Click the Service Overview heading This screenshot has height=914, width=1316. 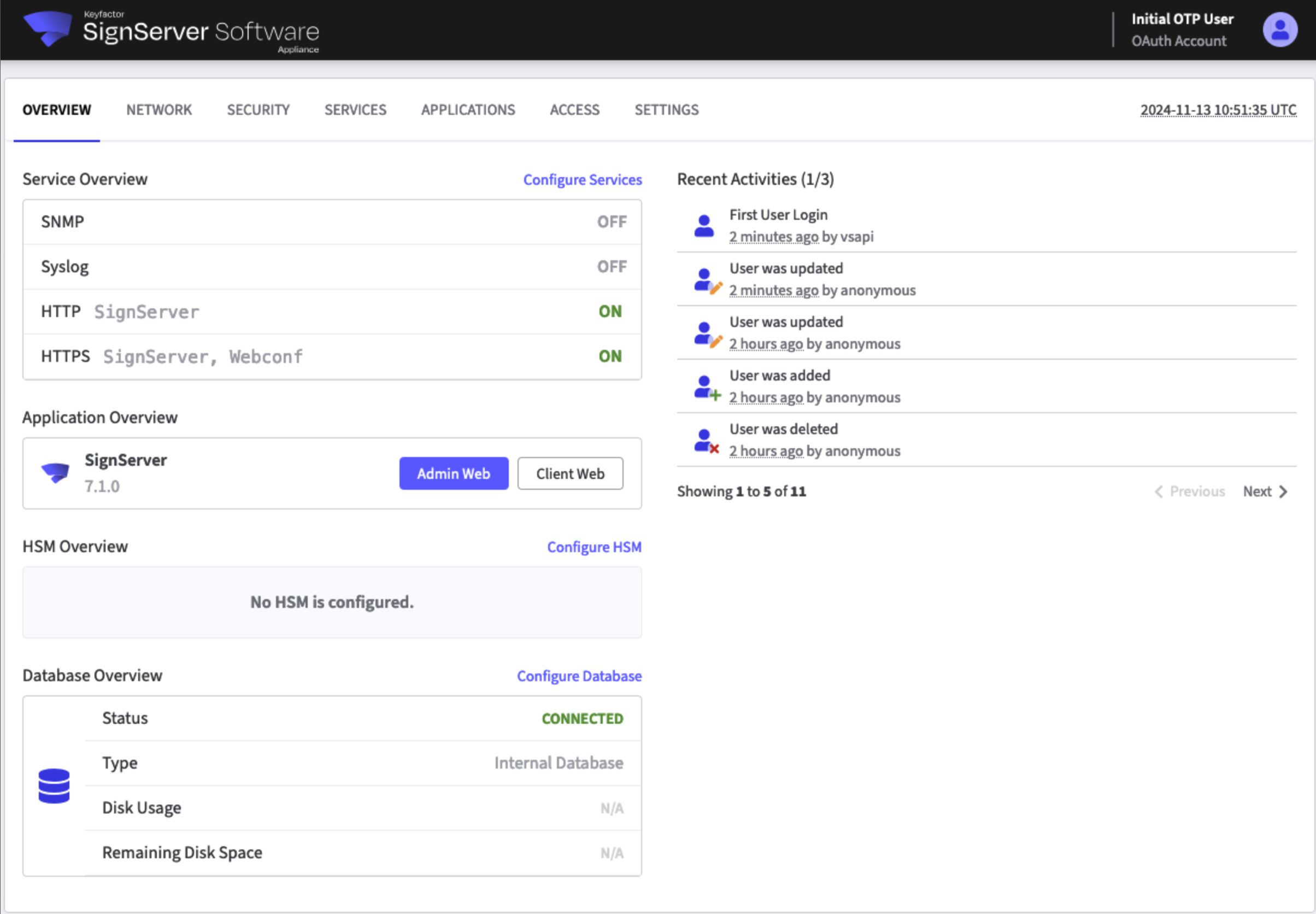85,179
